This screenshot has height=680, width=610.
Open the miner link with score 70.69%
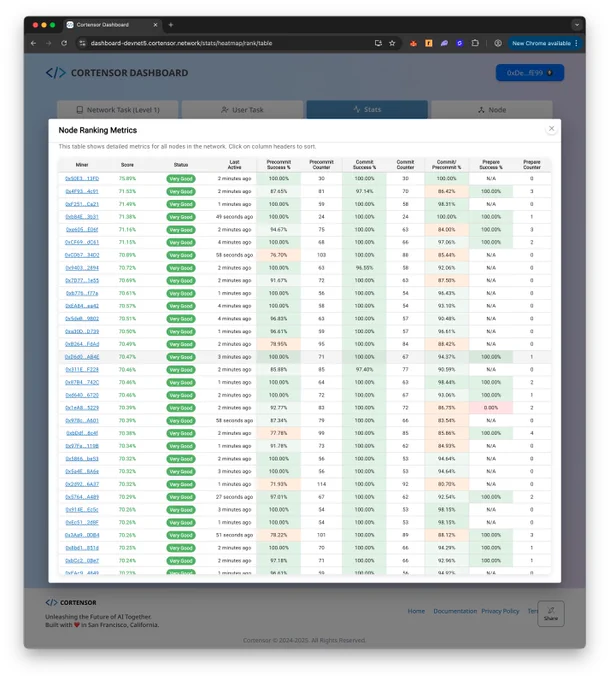tap(82, 281)
